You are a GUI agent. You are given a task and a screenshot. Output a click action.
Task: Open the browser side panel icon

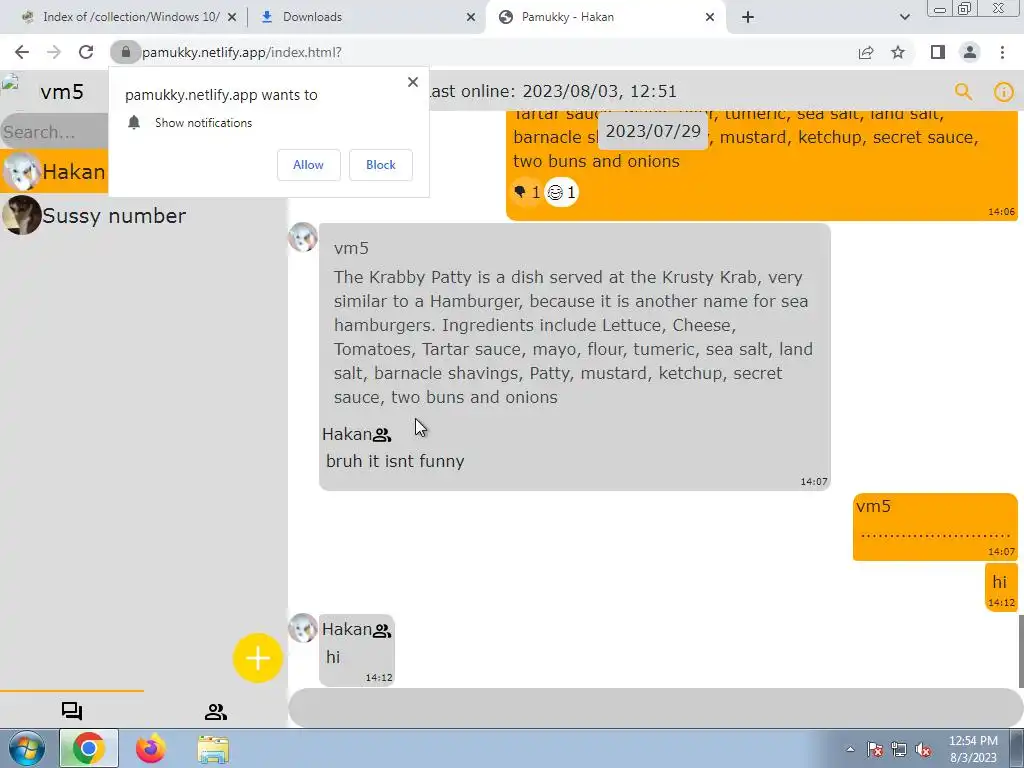pos(938,52)
